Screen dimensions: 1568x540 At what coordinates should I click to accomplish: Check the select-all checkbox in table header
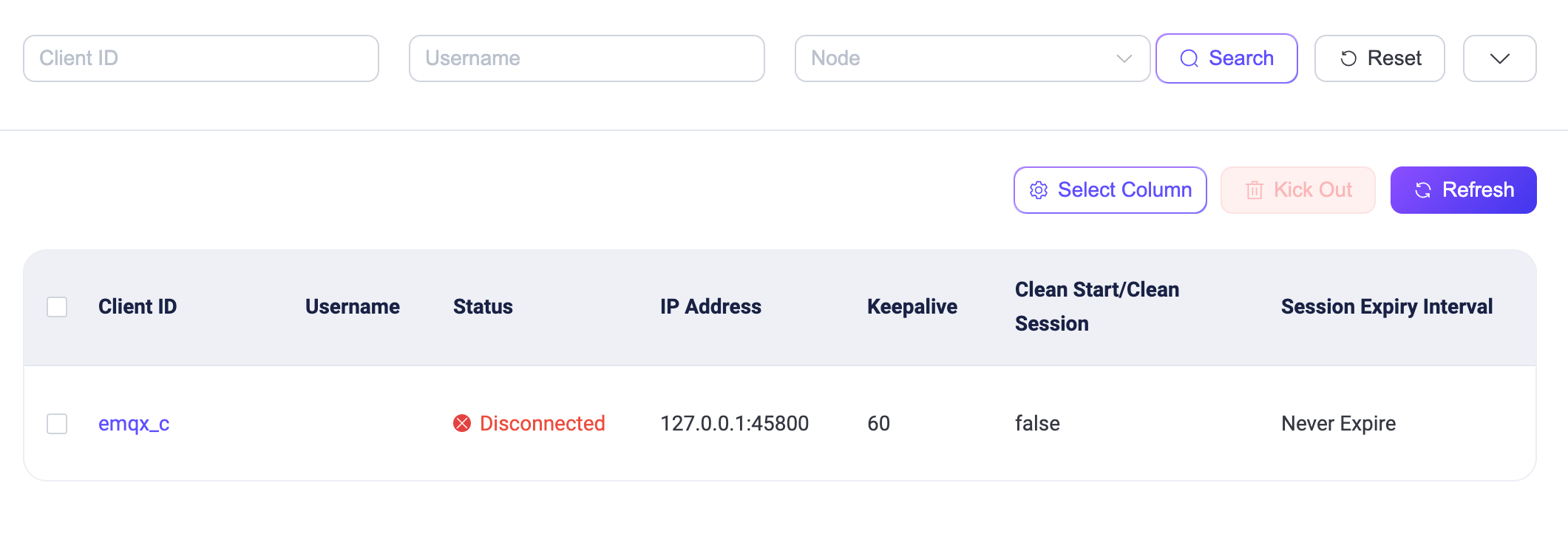pyautogui.click(x=57, y=306)
